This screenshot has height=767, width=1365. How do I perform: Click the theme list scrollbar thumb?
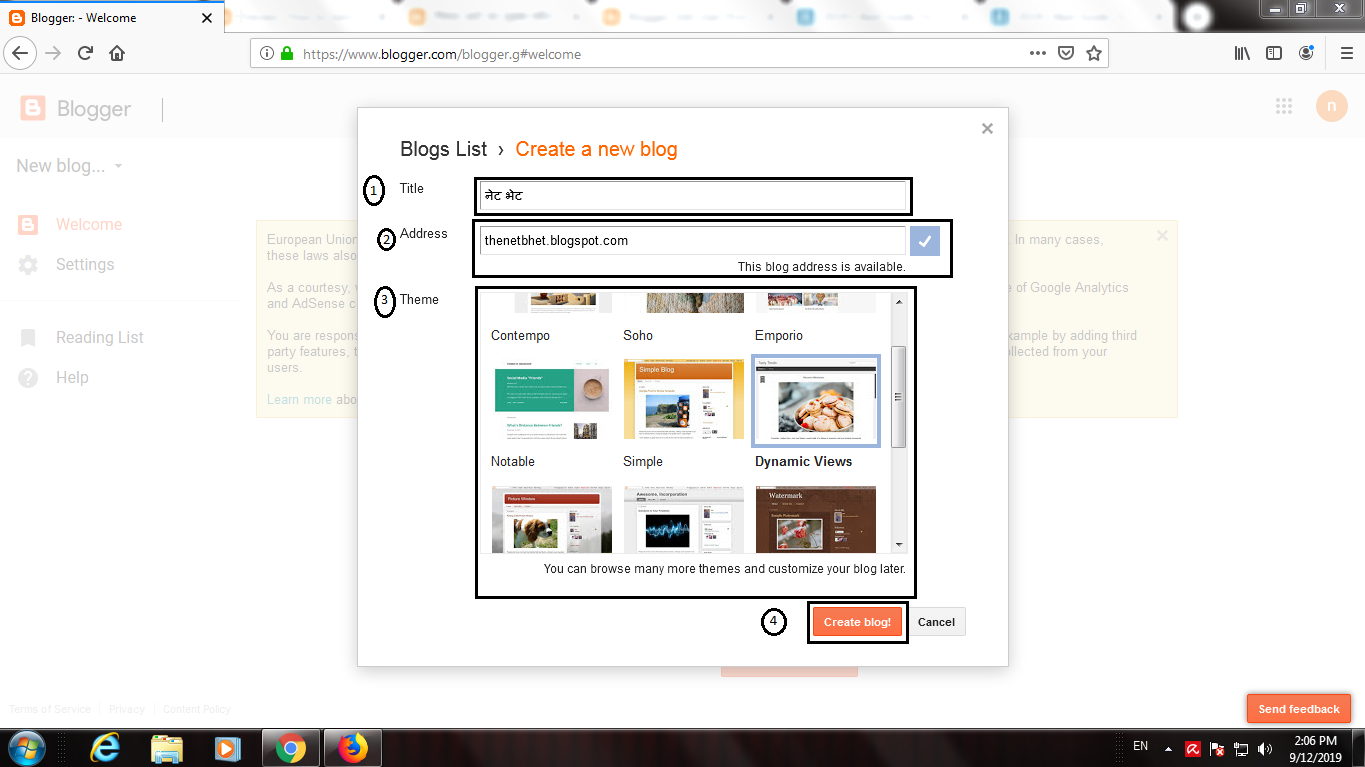899,397
